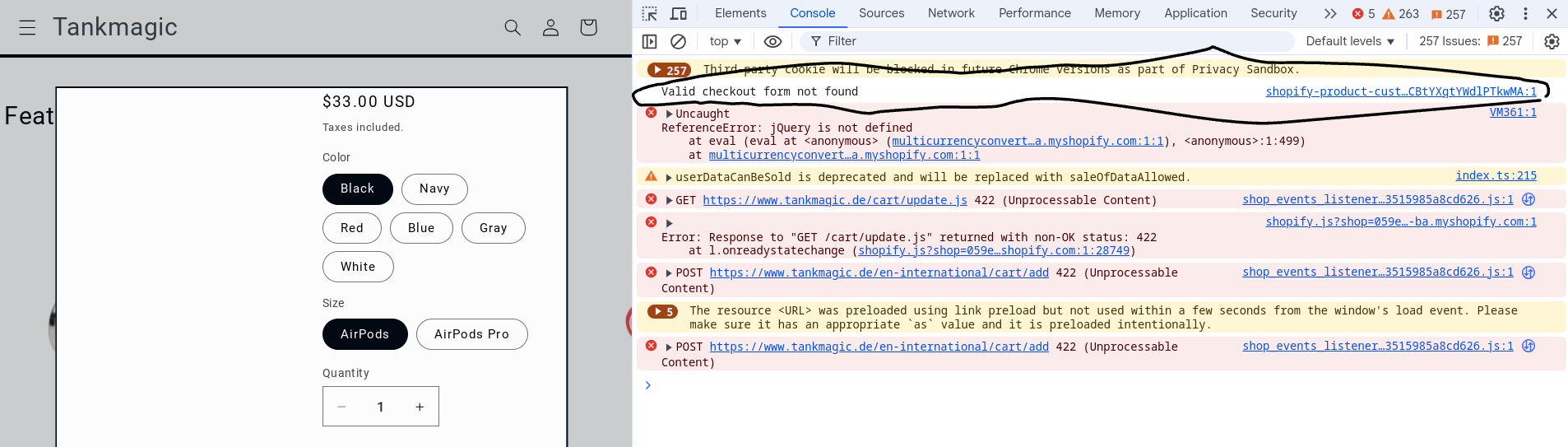Open the Default levels dropdown
This screenshot has height=447, width=1568.
tap(1351, 41)
